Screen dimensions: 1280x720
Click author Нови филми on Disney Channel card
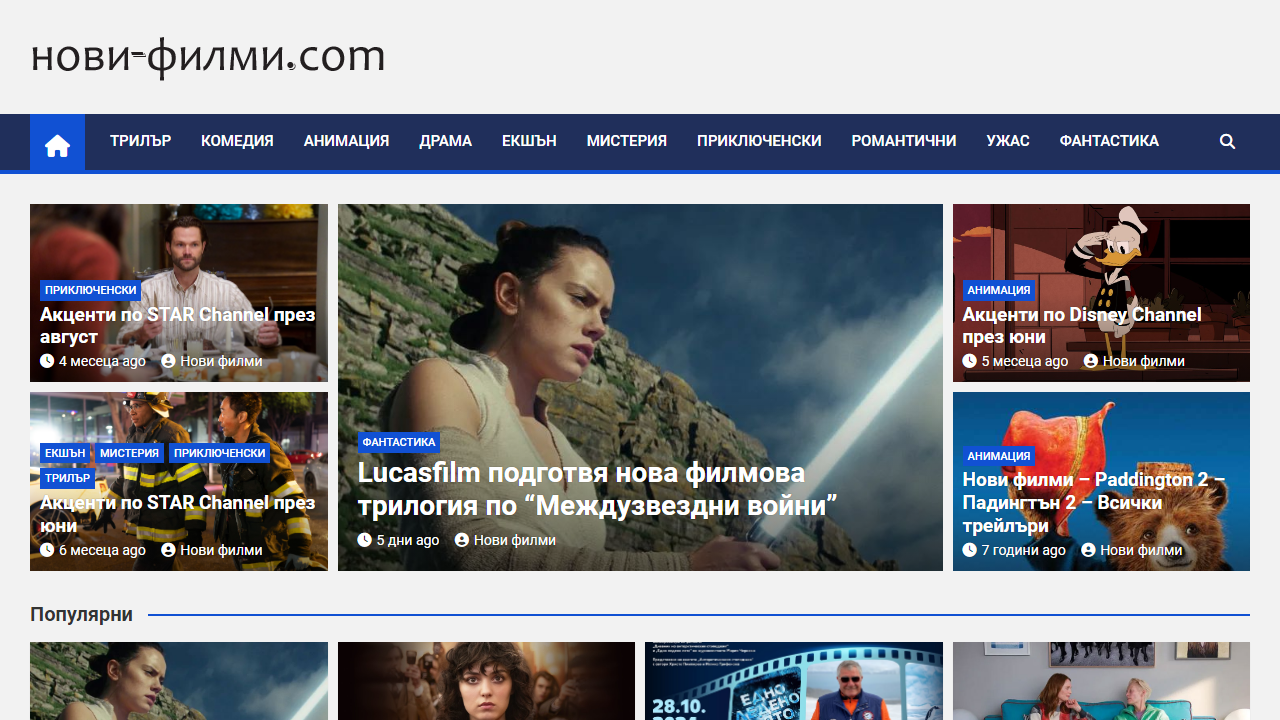(1144, 361)
